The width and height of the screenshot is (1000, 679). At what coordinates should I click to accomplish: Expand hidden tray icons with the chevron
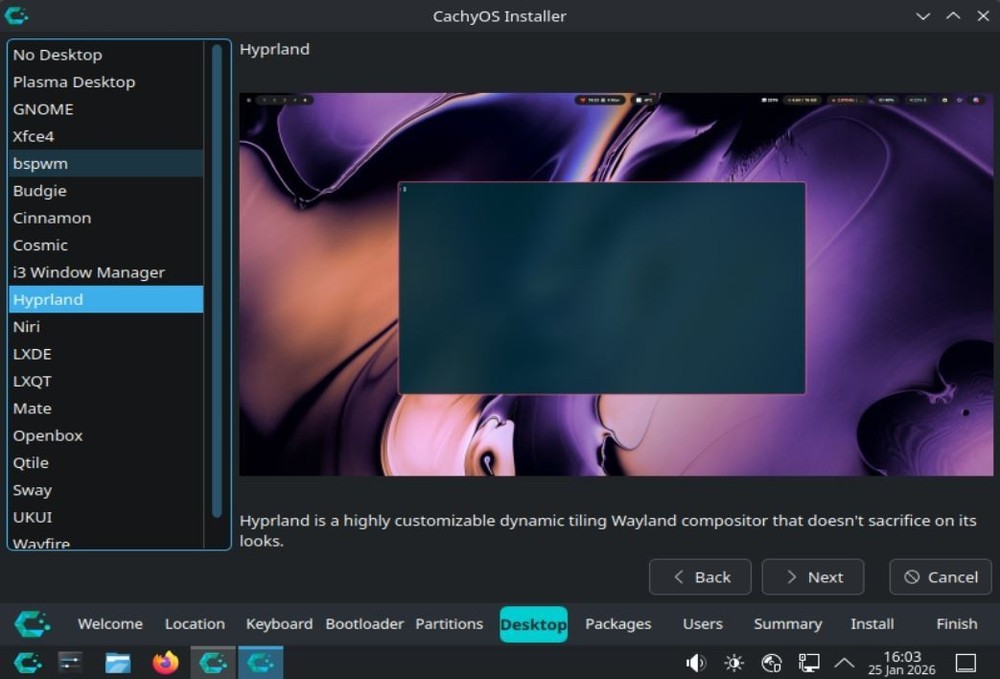[843, 662]
